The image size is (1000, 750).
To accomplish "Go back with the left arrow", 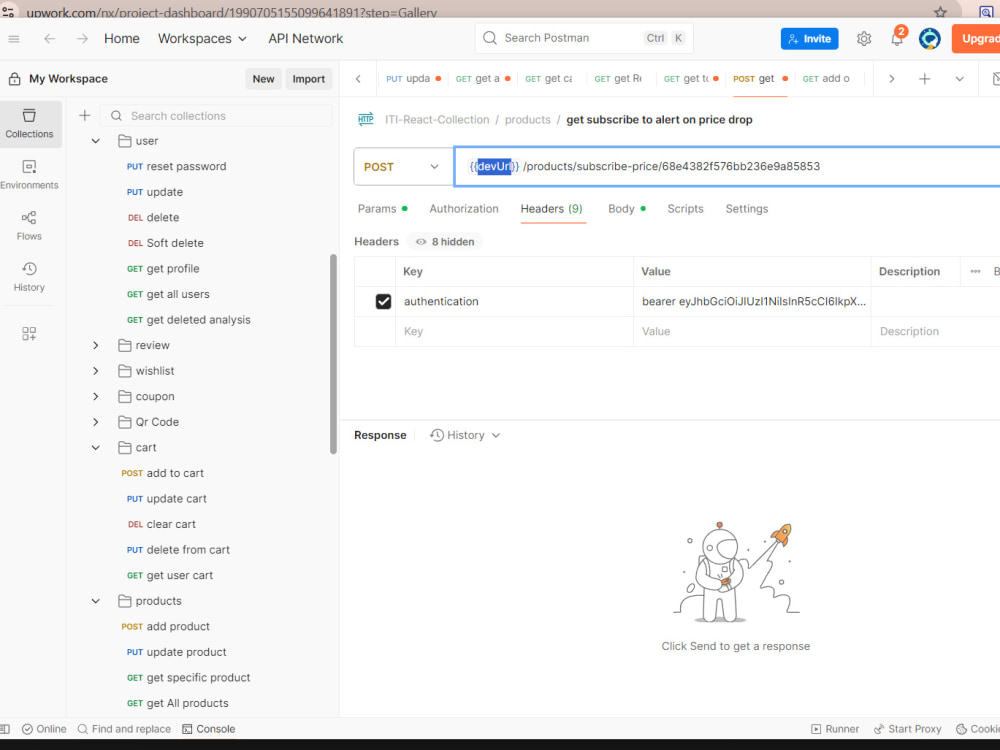I will pyautogui.click(x=49, y=39).
